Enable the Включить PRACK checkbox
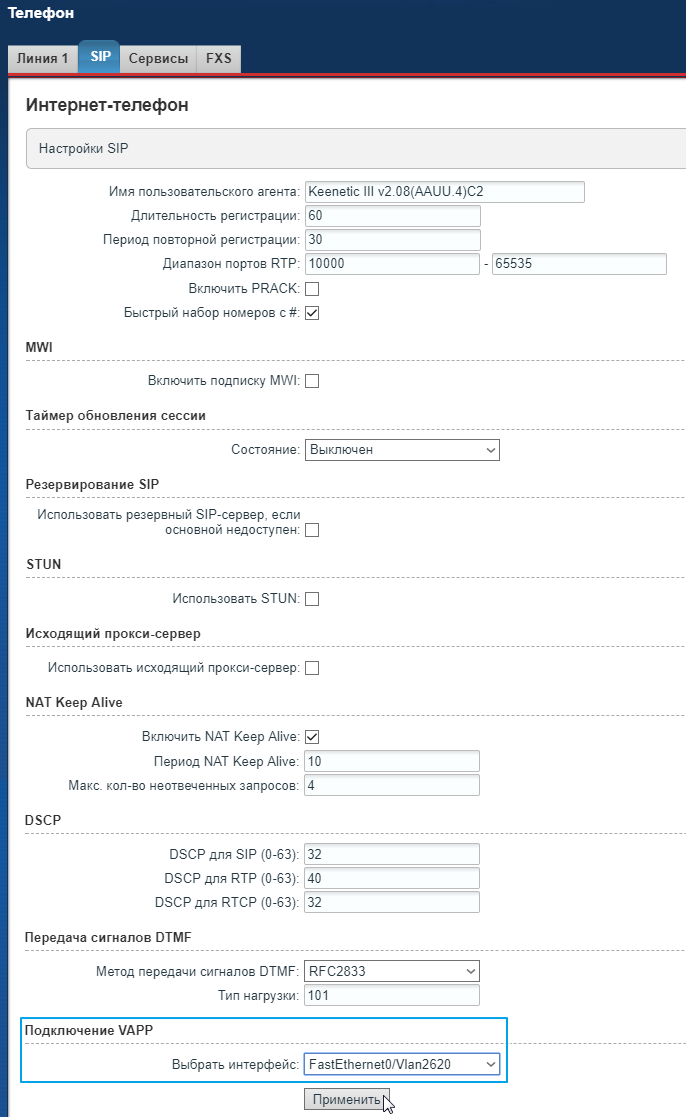The width and height of the screenshot is (686, 1117). pyautogui.click(x=312, y=289)
